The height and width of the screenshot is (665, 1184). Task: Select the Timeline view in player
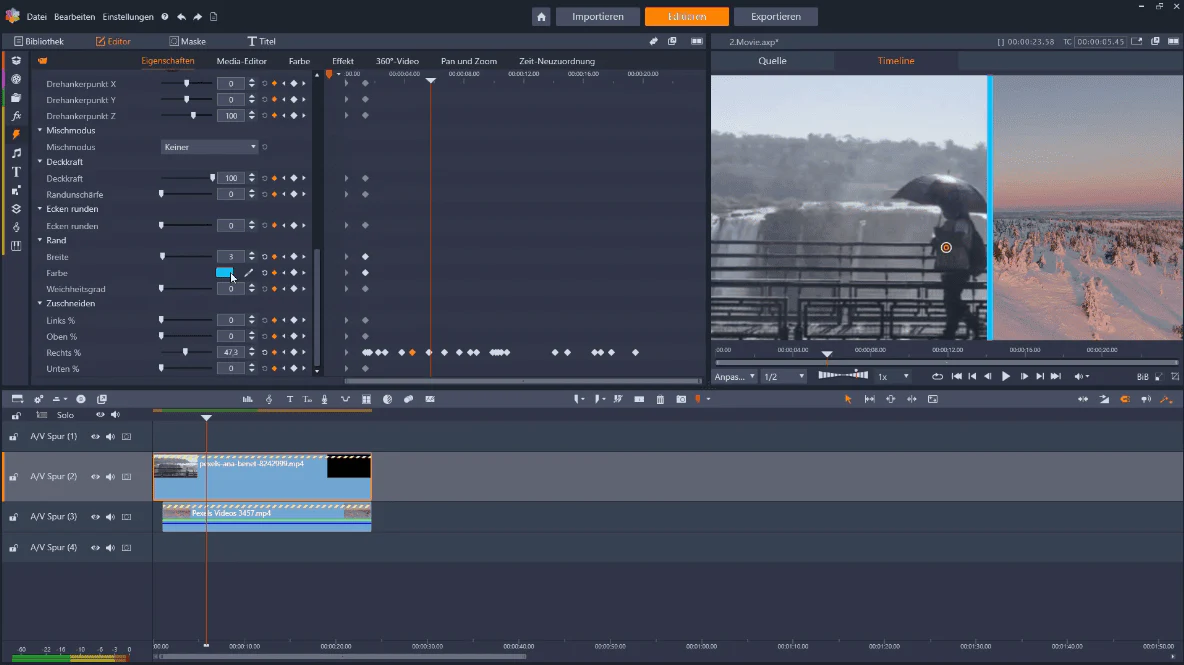(896, 60)
